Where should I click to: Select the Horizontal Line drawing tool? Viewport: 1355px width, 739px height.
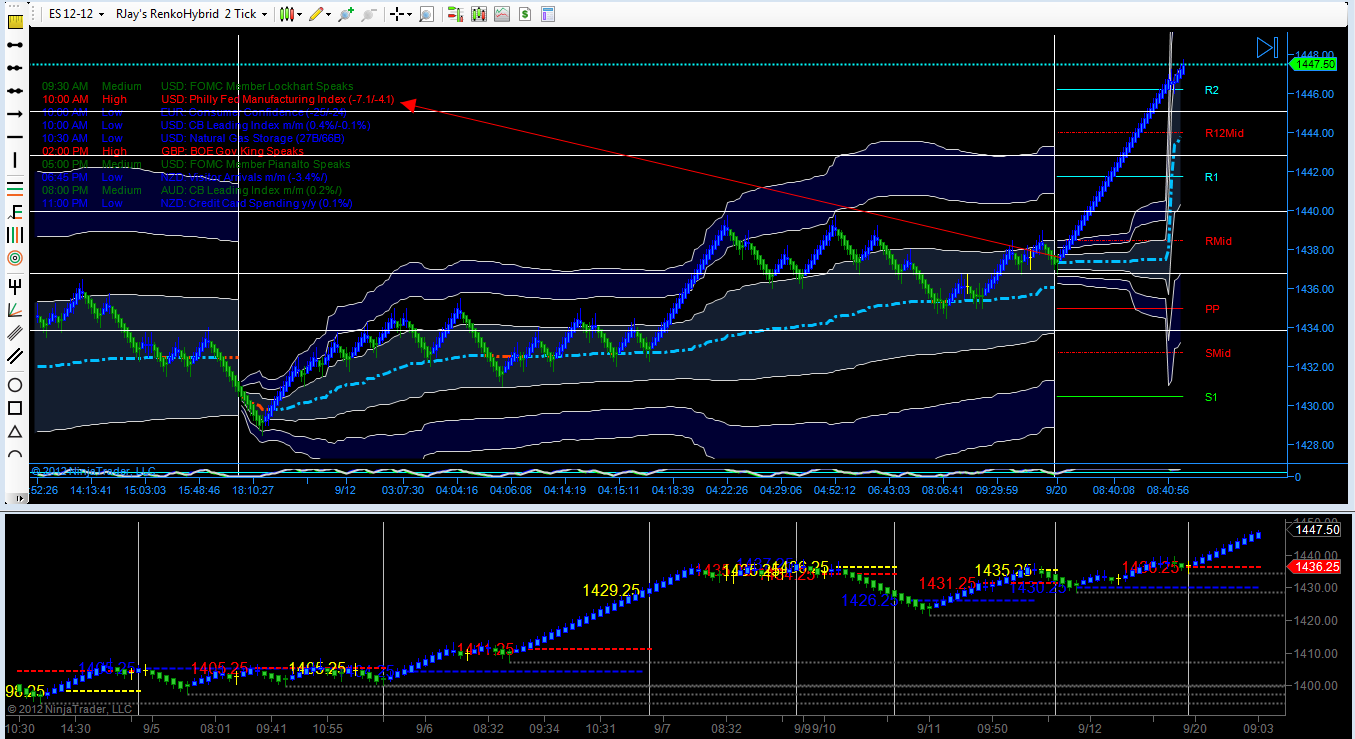click(15, 138)
